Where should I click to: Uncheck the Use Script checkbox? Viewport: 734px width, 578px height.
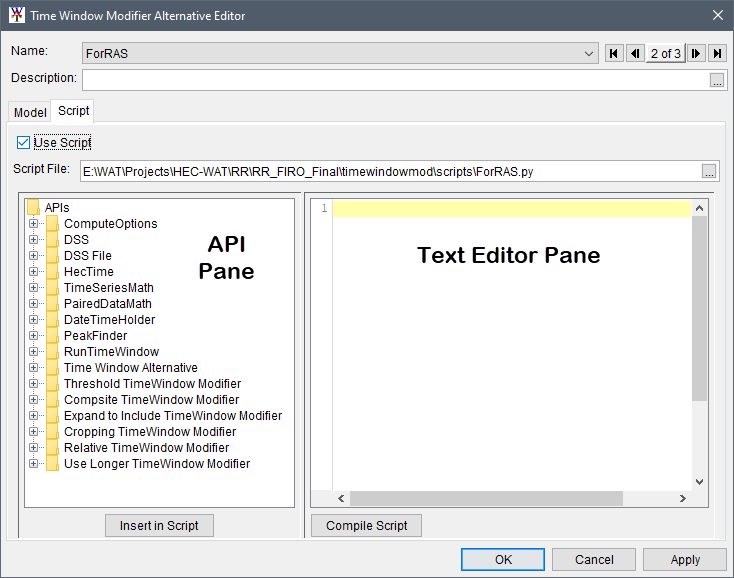click(x=24, y=143)
